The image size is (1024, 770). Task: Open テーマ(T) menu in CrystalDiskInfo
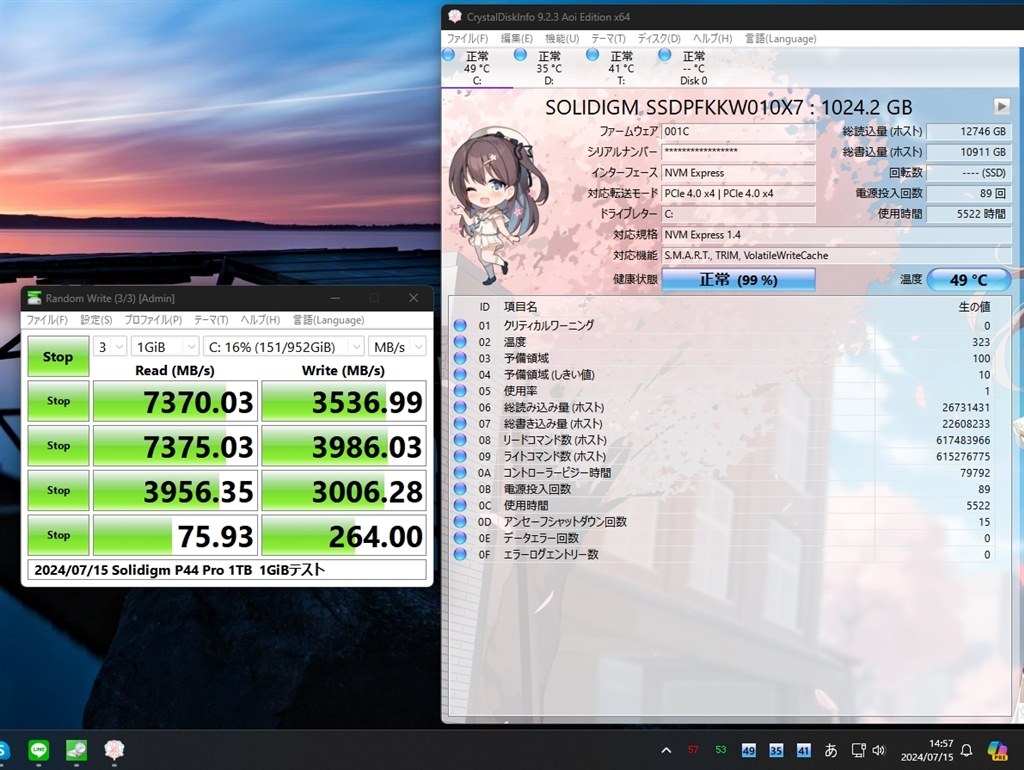pyautogui.click(x=608, y=39)
